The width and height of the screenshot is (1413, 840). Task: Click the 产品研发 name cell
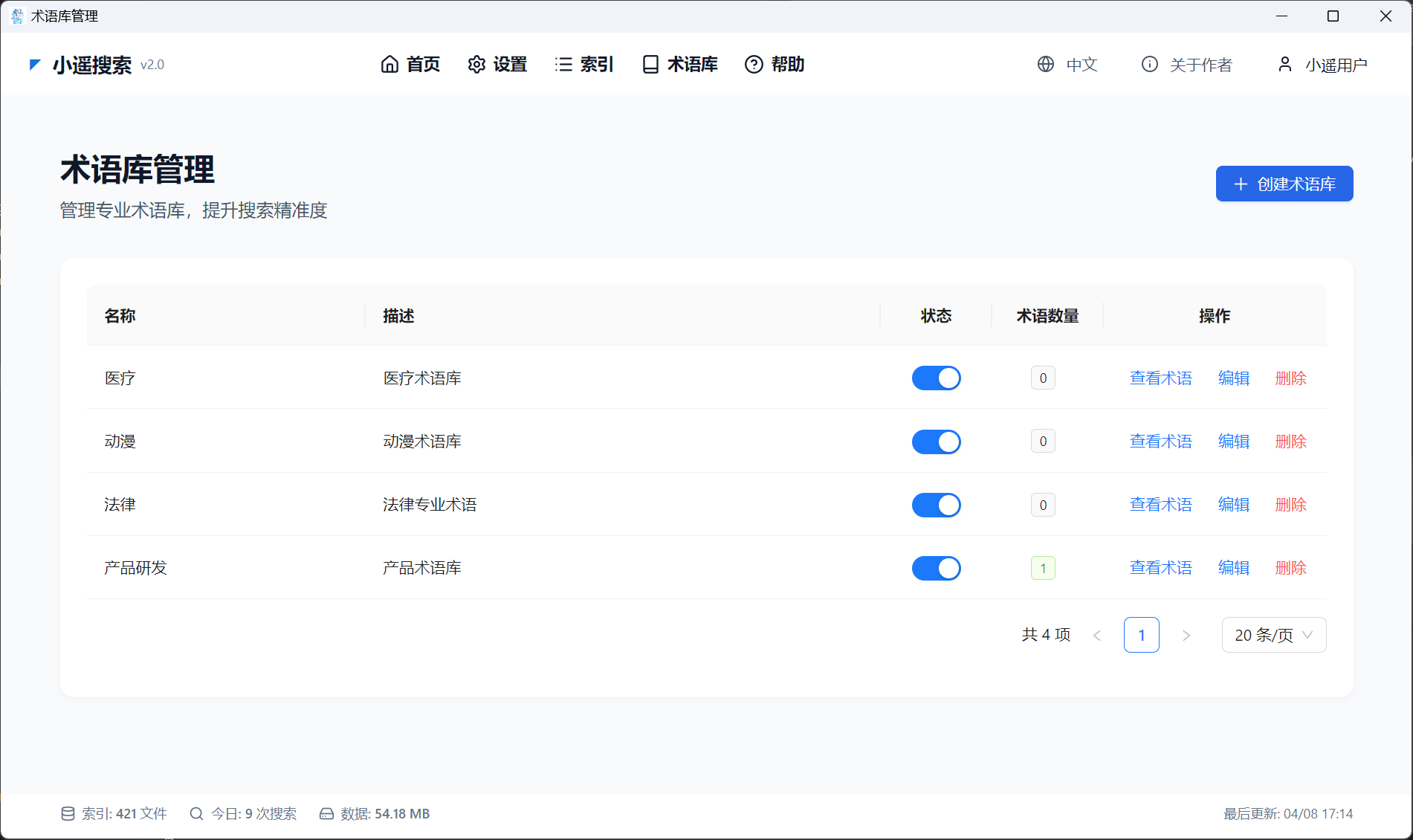pyautogui.click(x=135, y=568)
